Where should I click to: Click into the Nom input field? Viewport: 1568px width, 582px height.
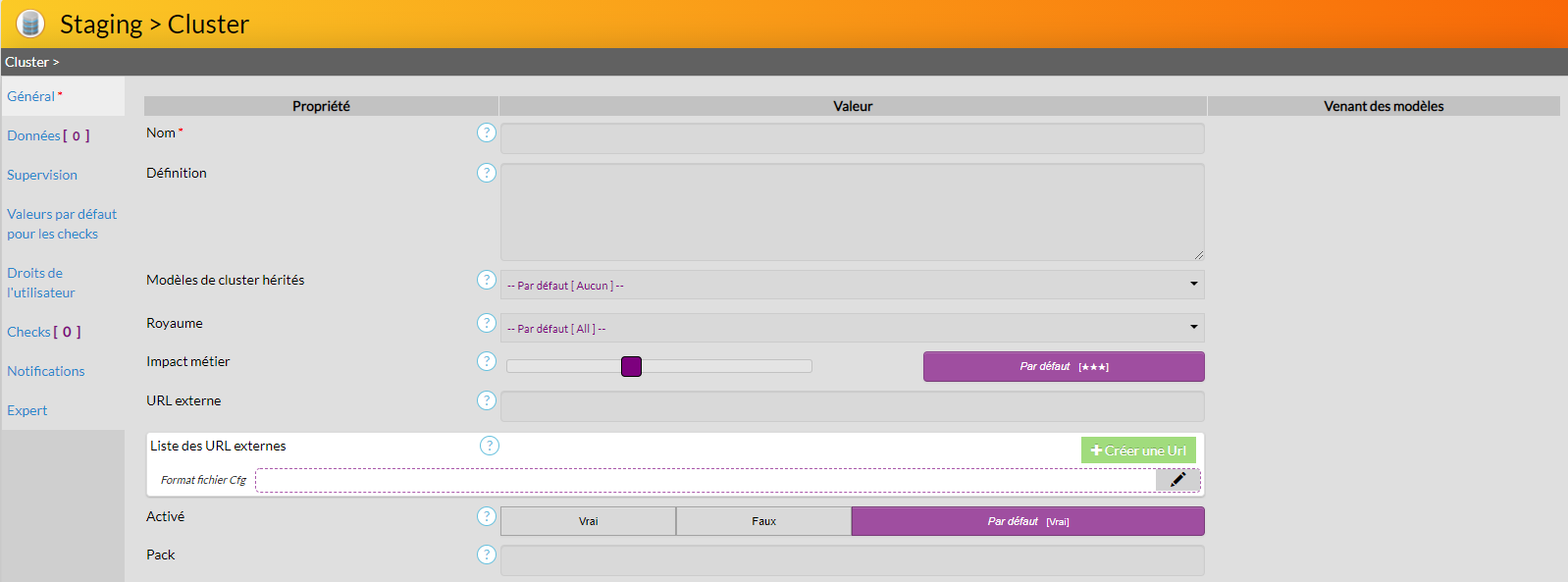pos(852,138)
